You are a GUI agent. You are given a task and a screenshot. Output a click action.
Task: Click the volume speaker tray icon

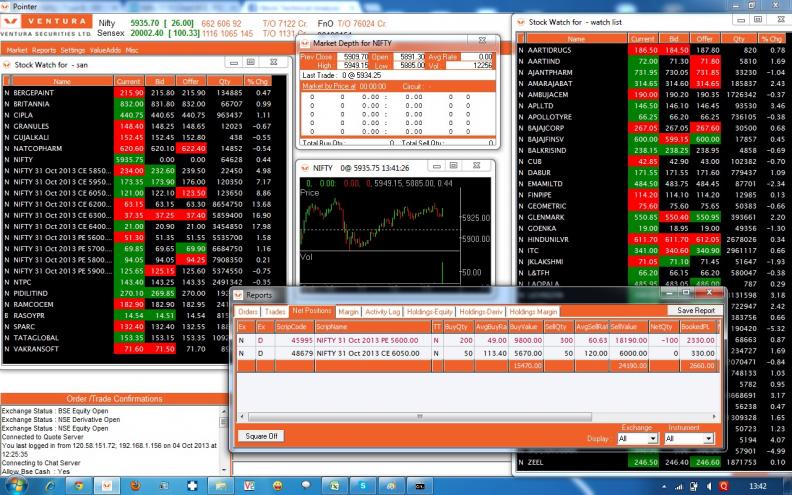tap(709, 486)
